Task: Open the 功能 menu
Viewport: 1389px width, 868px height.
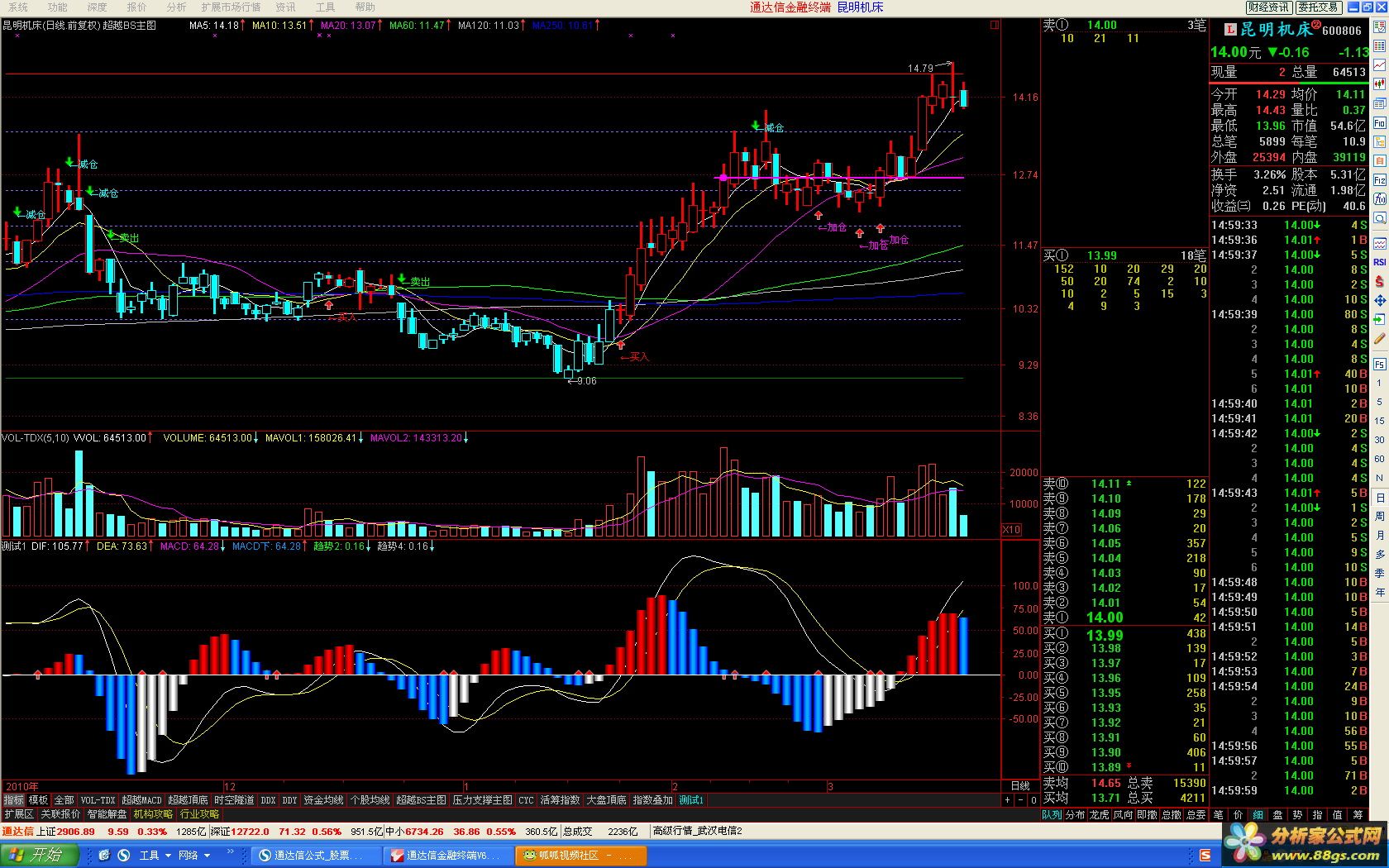Action: coord(58,7)
